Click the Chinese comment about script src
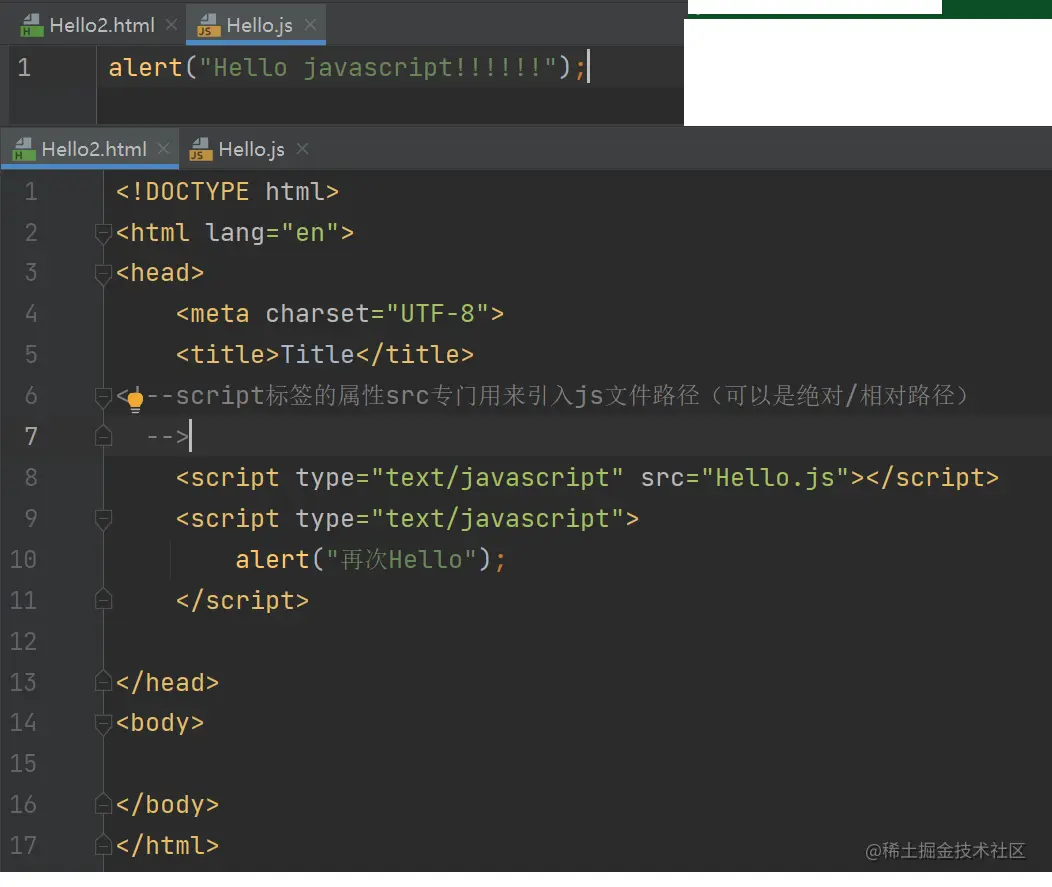Image resolution: width=1052 pixels, height=887 pixels. click(x=542, y=396)
